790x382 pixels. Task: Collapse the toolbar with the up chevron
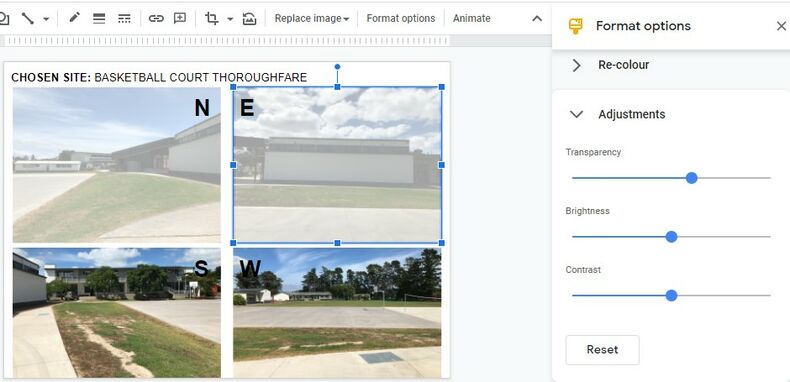click(537, 19)
